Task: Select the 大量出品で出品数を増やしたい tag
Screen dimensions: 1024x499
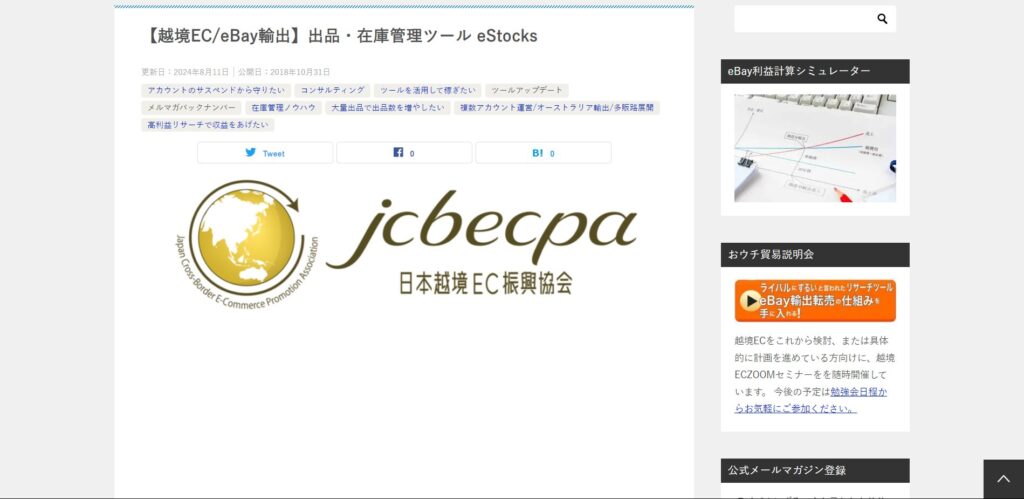Action: pos(387,108)
